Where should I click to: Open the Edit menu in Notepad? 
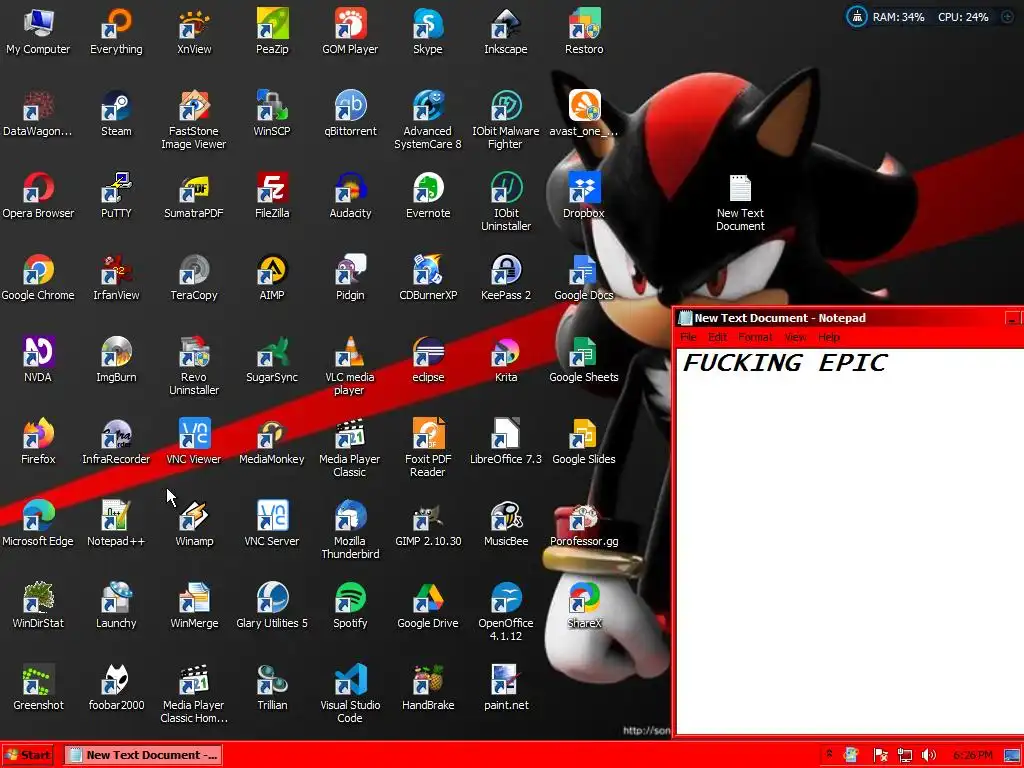[717, 337]
